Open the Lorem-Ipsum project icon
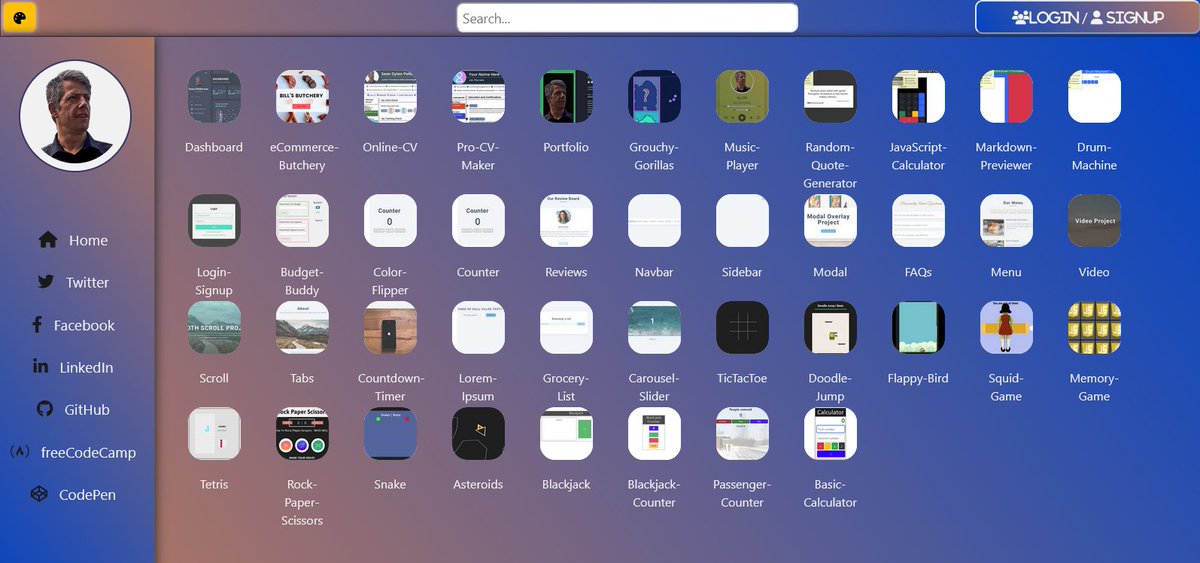Viewport: 1200px width, 563px height. [478, 327]
